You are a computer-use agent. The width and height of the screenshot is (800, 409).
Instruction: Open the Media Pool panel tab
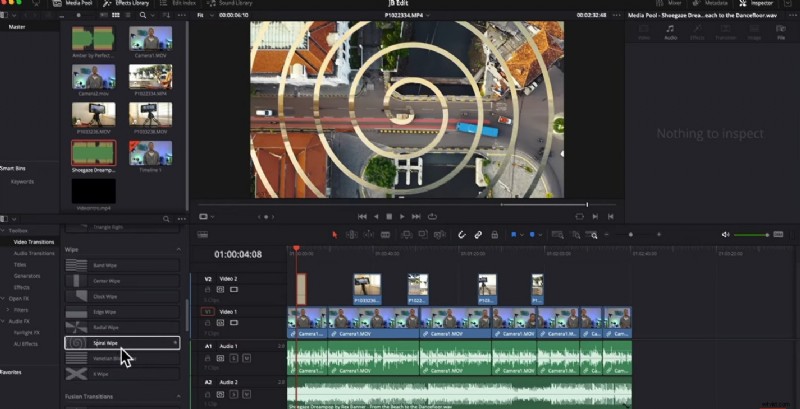point(73,3)
